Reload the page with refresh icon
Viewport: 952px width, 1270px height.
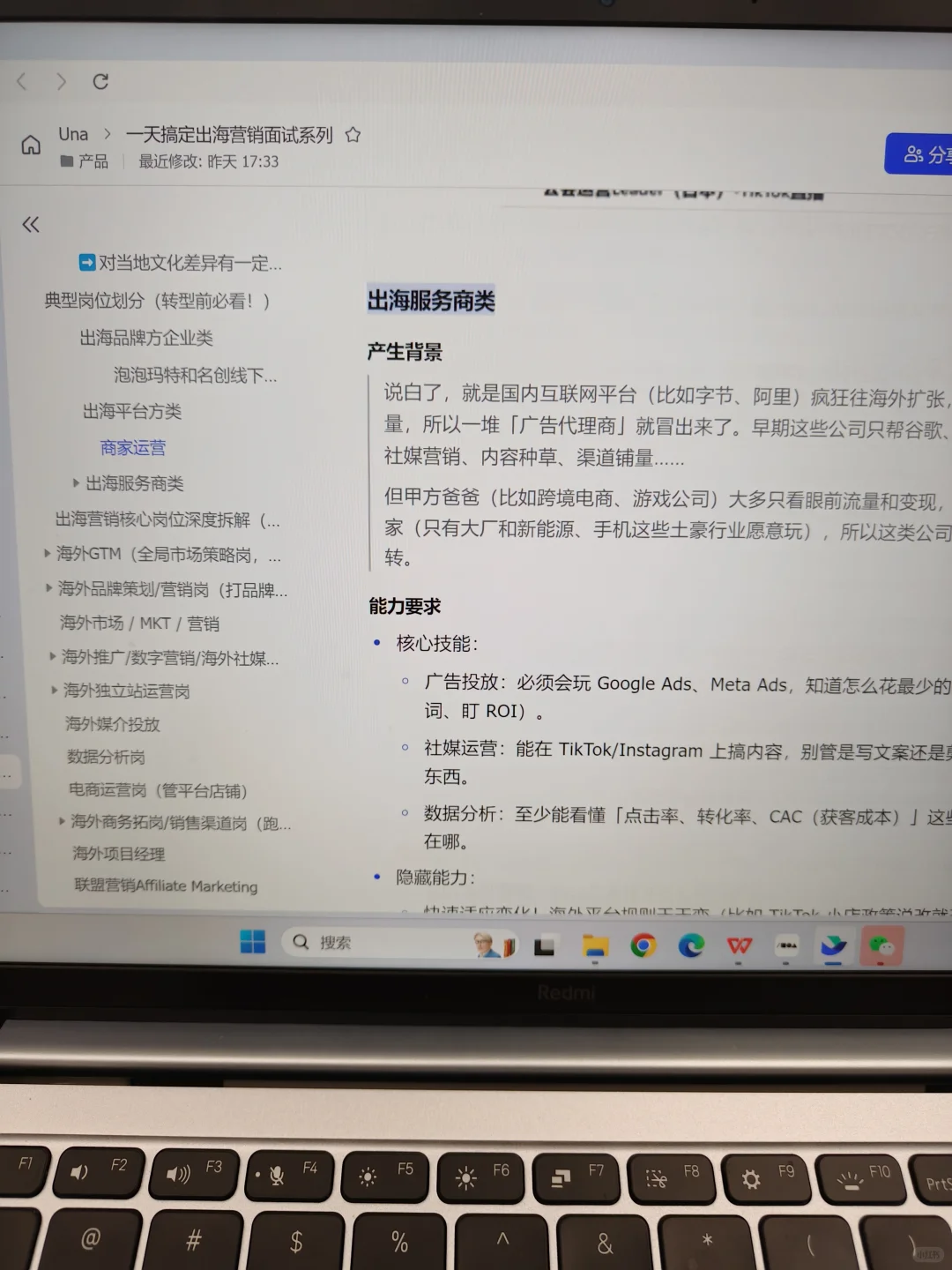point(100,81)
